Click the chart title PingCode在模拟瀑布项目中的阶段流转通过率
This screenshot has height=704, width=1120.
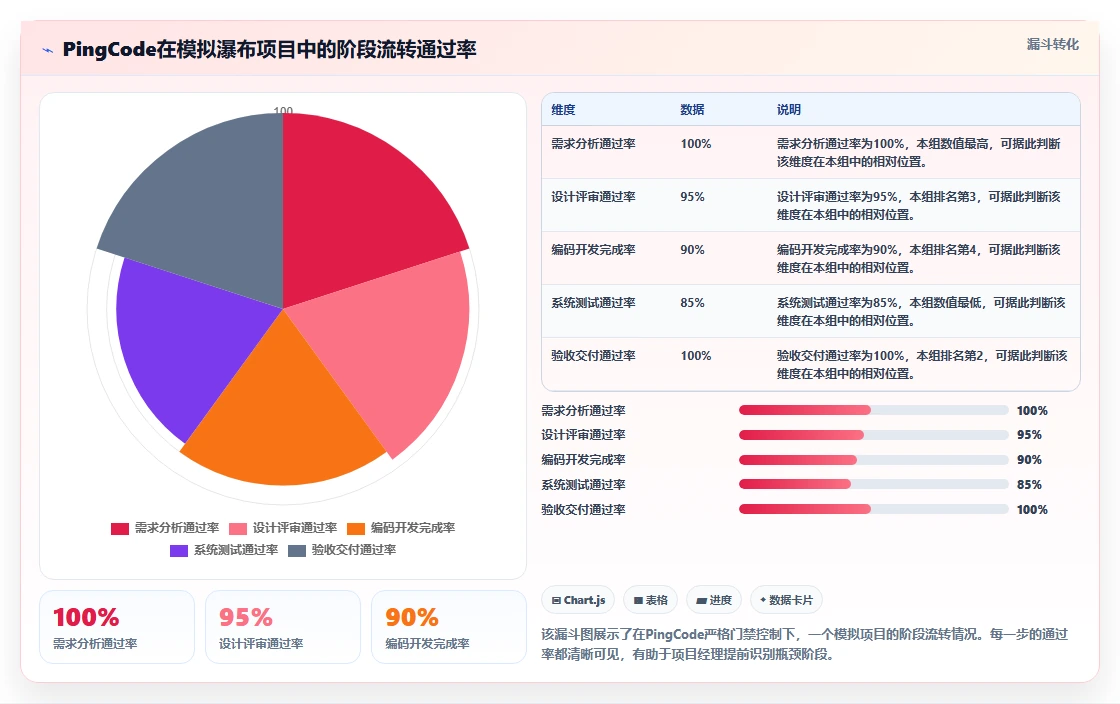coord(269,49)
